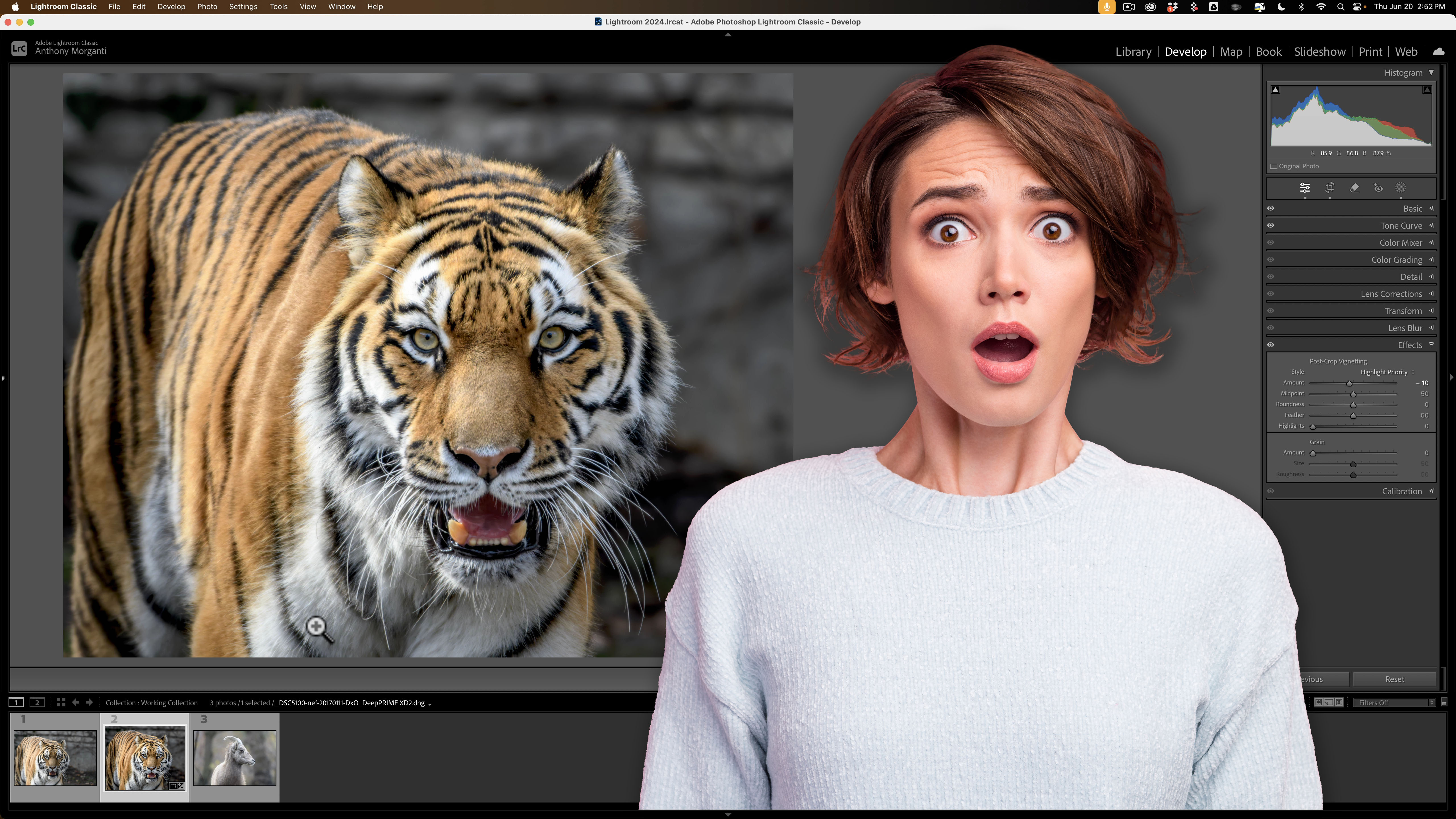Collapse the Histogram panel

tap(1432, 72)
